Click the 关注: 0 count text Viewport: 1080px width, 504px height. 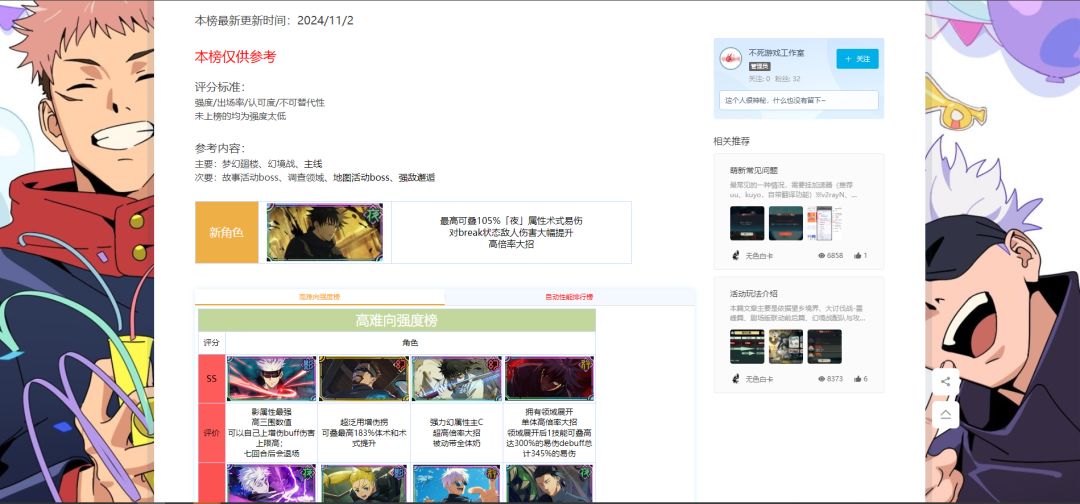[760, 79]
